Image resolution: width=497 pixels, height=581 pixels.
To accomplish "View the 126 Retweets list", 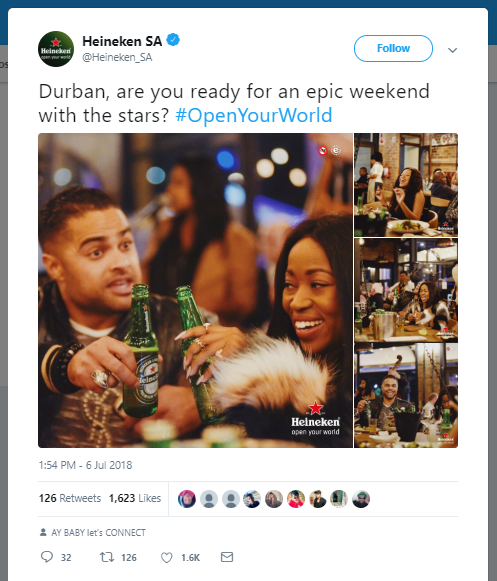I will [70, 498].
